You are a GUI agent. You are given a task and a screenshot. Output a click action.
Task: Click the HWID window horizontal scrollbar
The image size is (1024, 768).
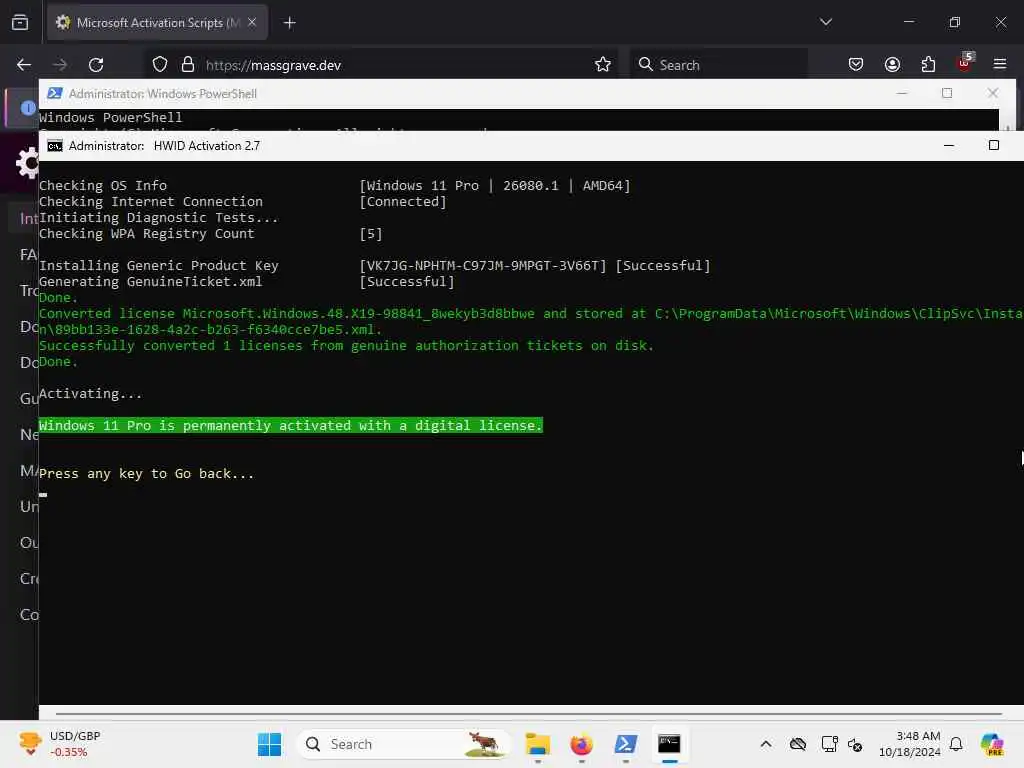pyautogui.click(x=529, y=714)
